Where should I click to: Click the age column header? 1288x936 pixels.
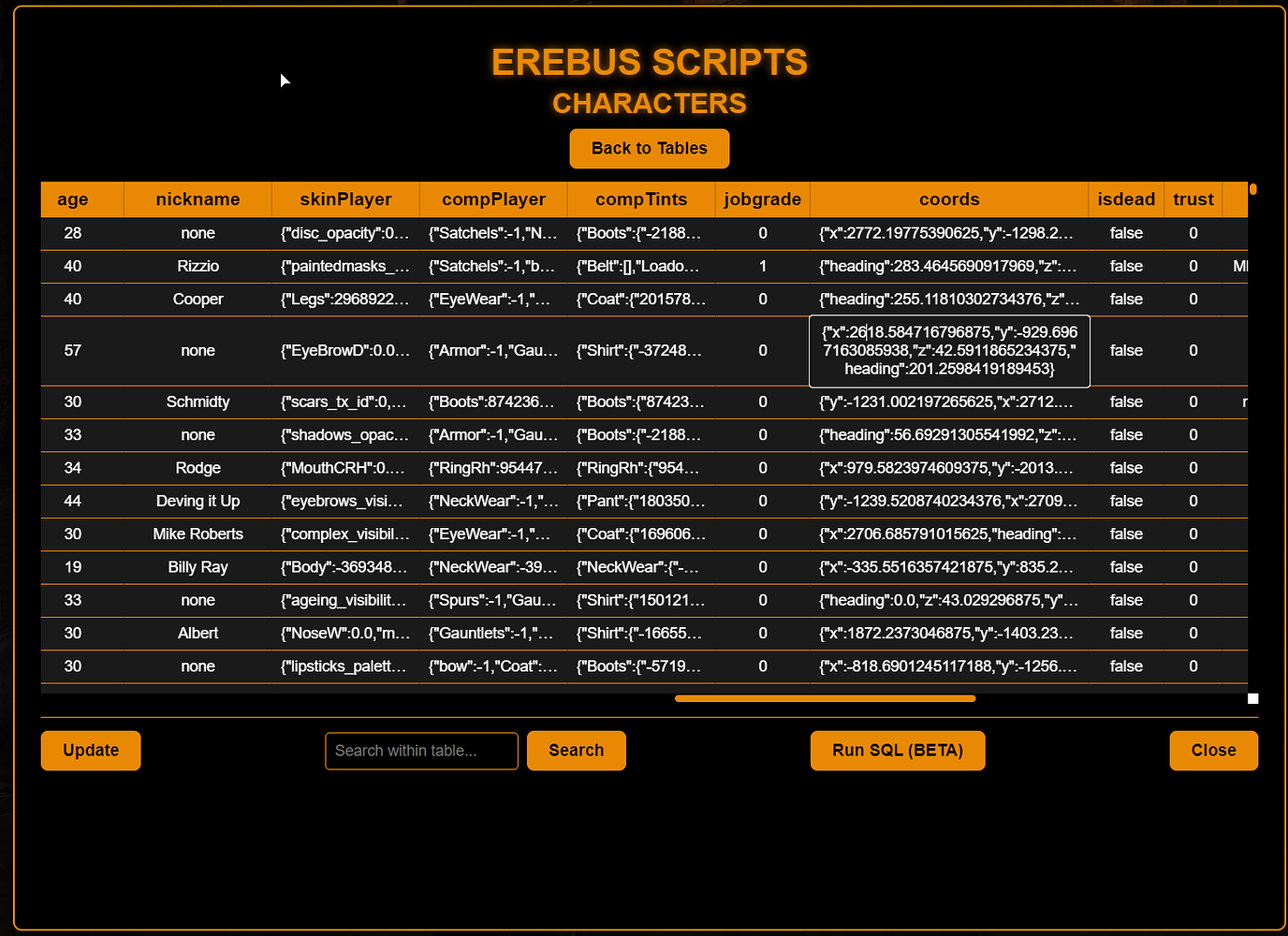pyautogui.click(x=72, y=198)
